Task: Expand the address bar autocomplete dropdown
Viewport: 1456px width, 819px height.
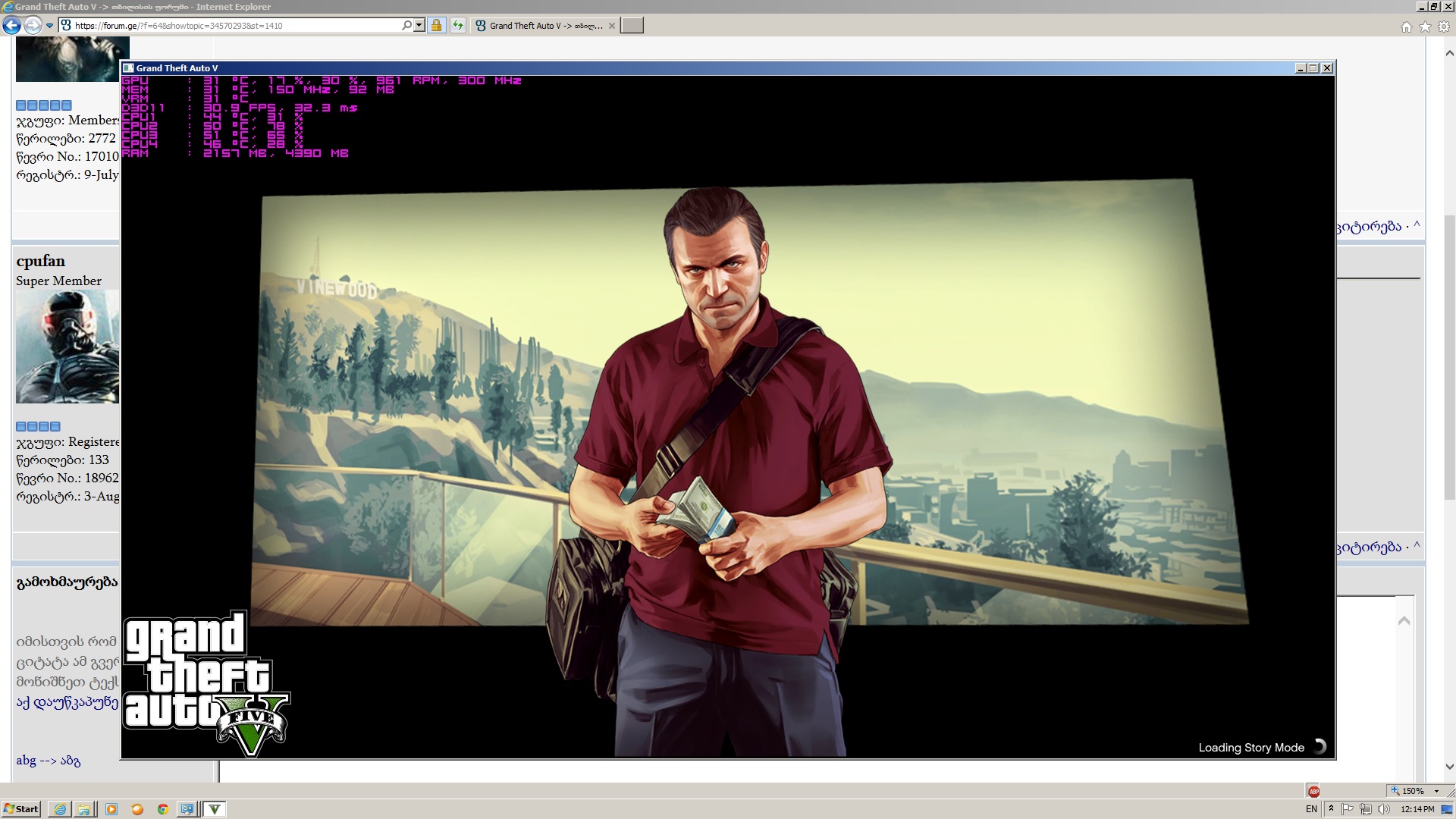Action: (x=419, y=25)
